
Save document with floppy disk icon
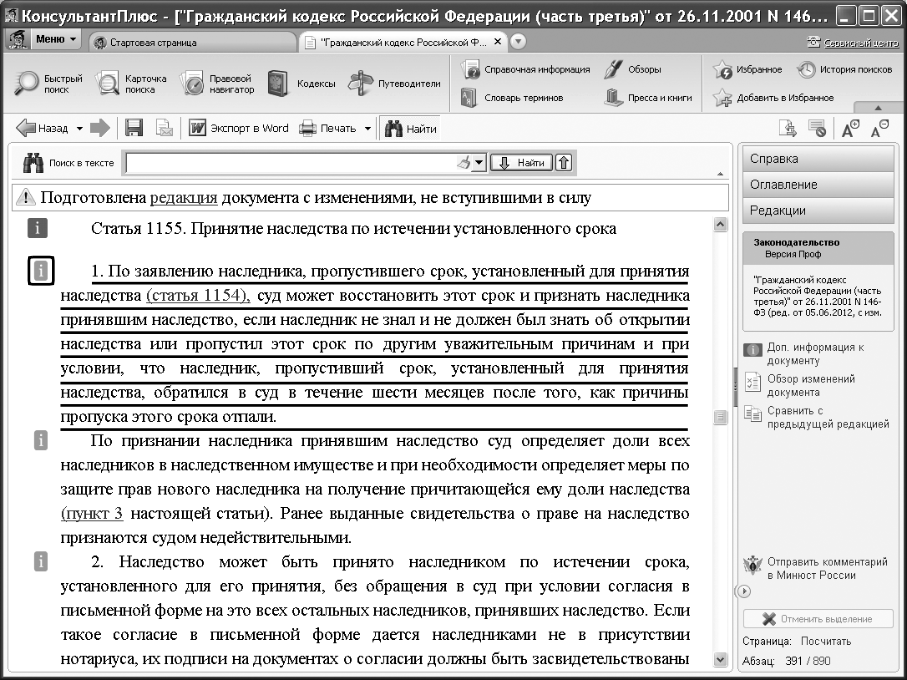point(134,128)
